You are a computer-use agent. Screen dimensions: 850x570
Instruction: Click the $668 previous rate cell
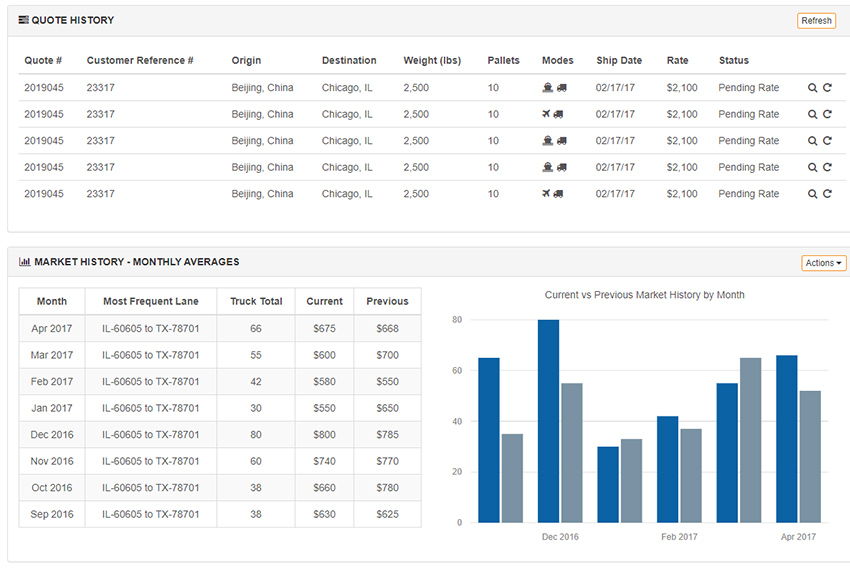pyautogui.click(x=387, y=328)
